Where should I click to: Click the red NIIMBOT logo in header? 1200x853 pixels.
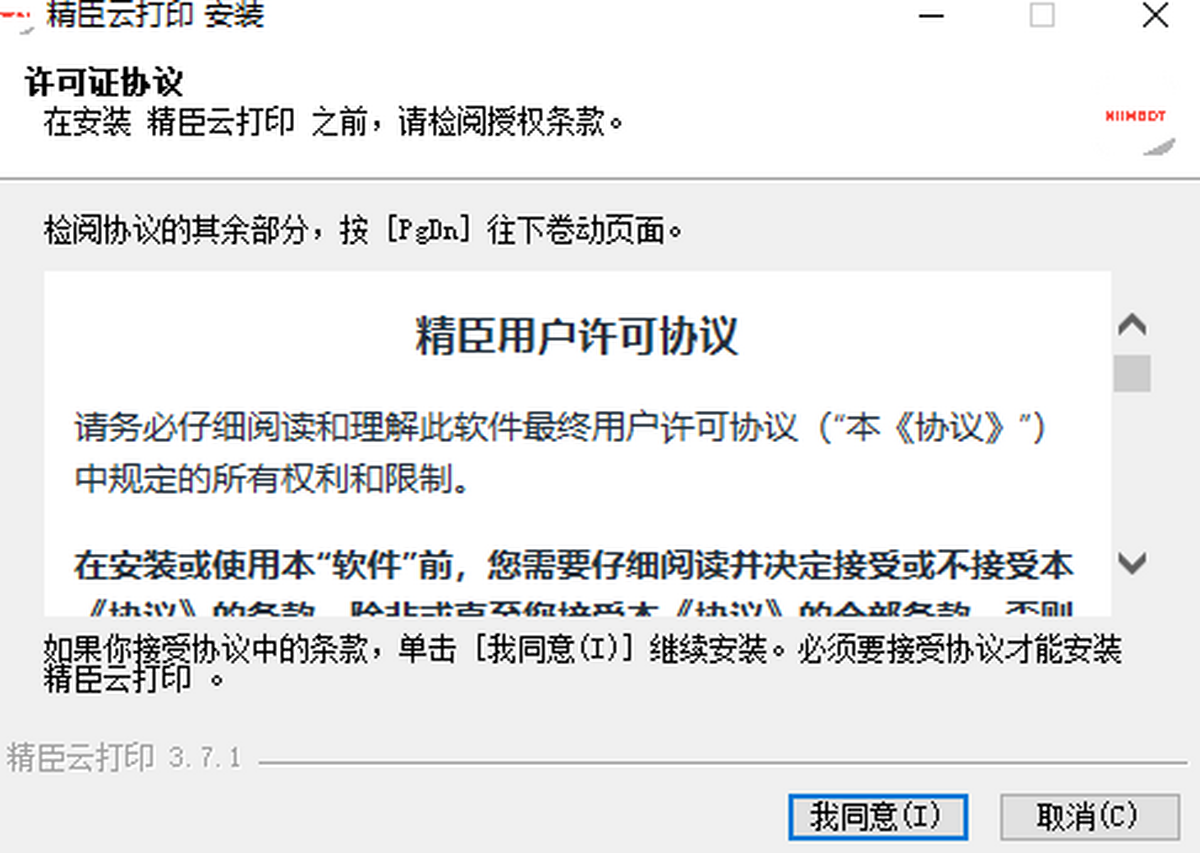click(x=1135, y=116)
